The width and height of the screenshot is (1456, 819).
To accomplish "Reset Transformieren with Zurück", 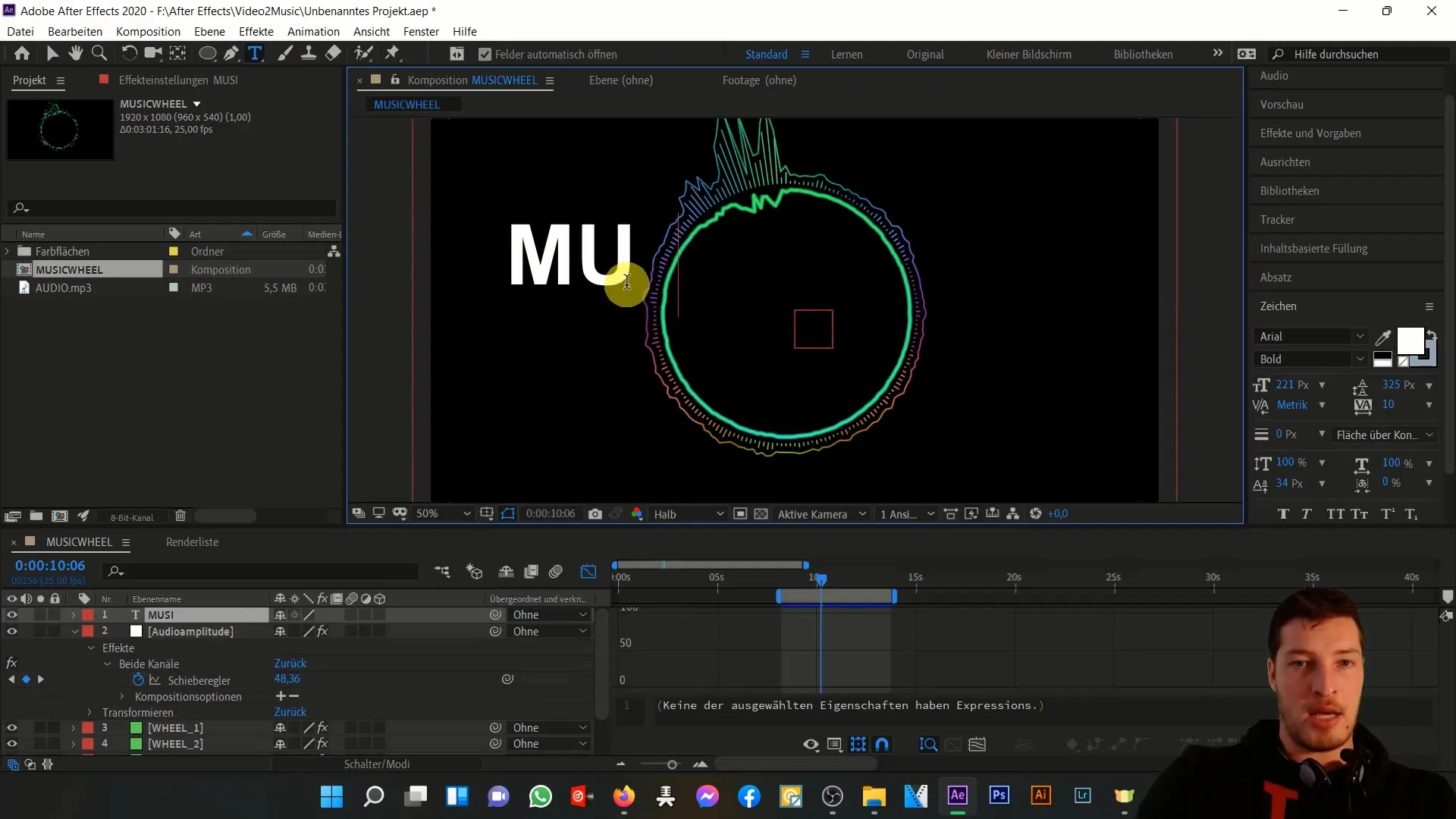I will pos(290,713).
